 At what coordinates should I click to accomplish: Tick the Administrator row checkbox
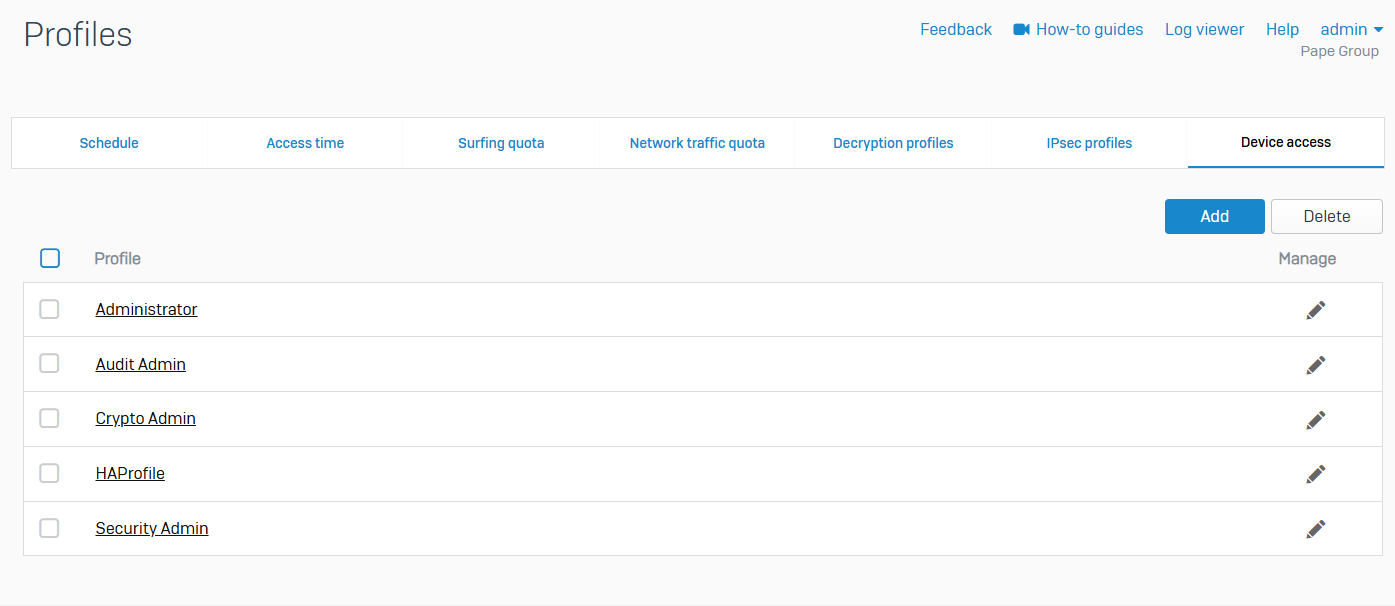[49, 310]
